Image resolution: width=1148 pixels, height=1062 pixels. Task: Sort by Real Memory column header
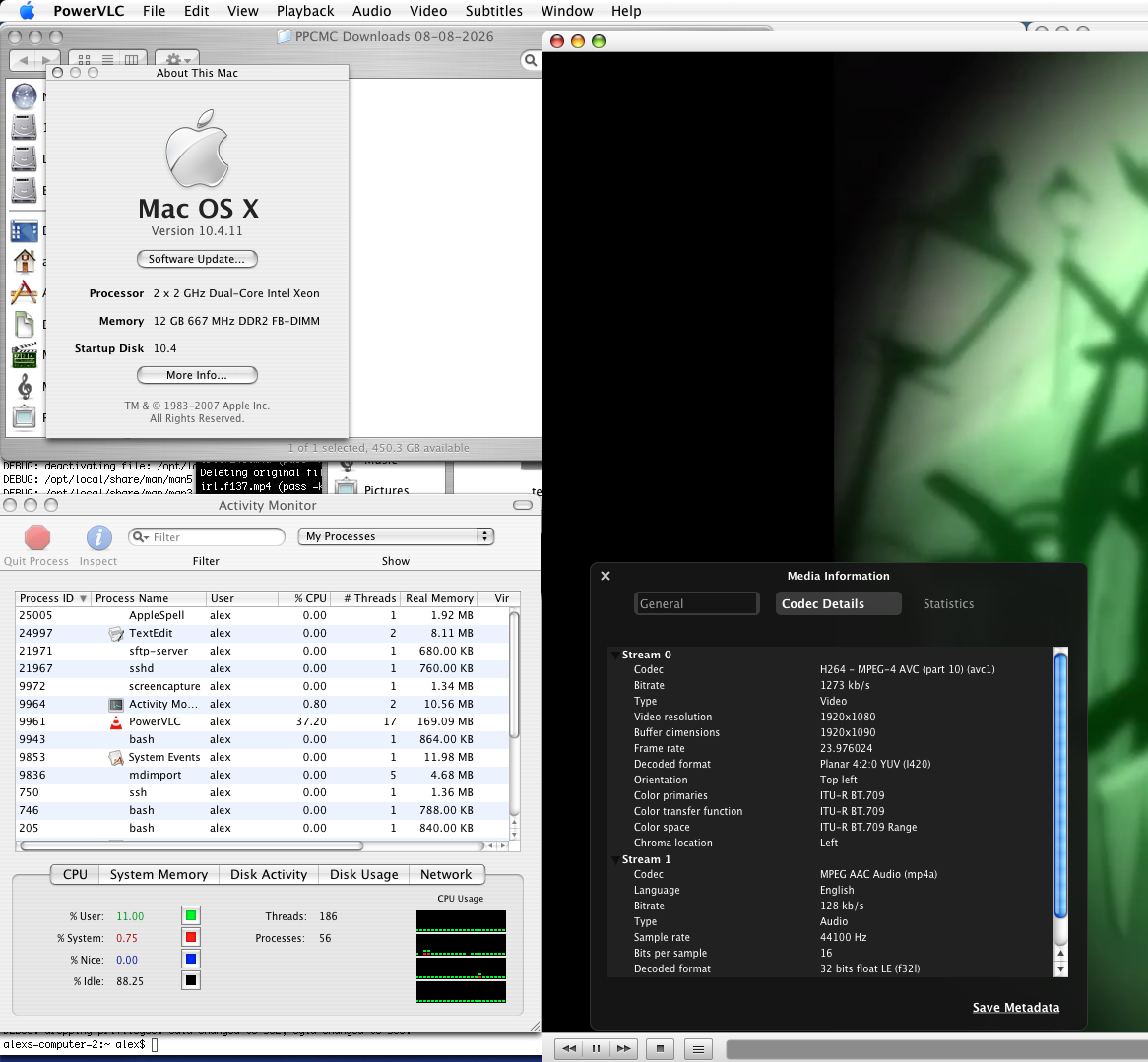[440, 598]
